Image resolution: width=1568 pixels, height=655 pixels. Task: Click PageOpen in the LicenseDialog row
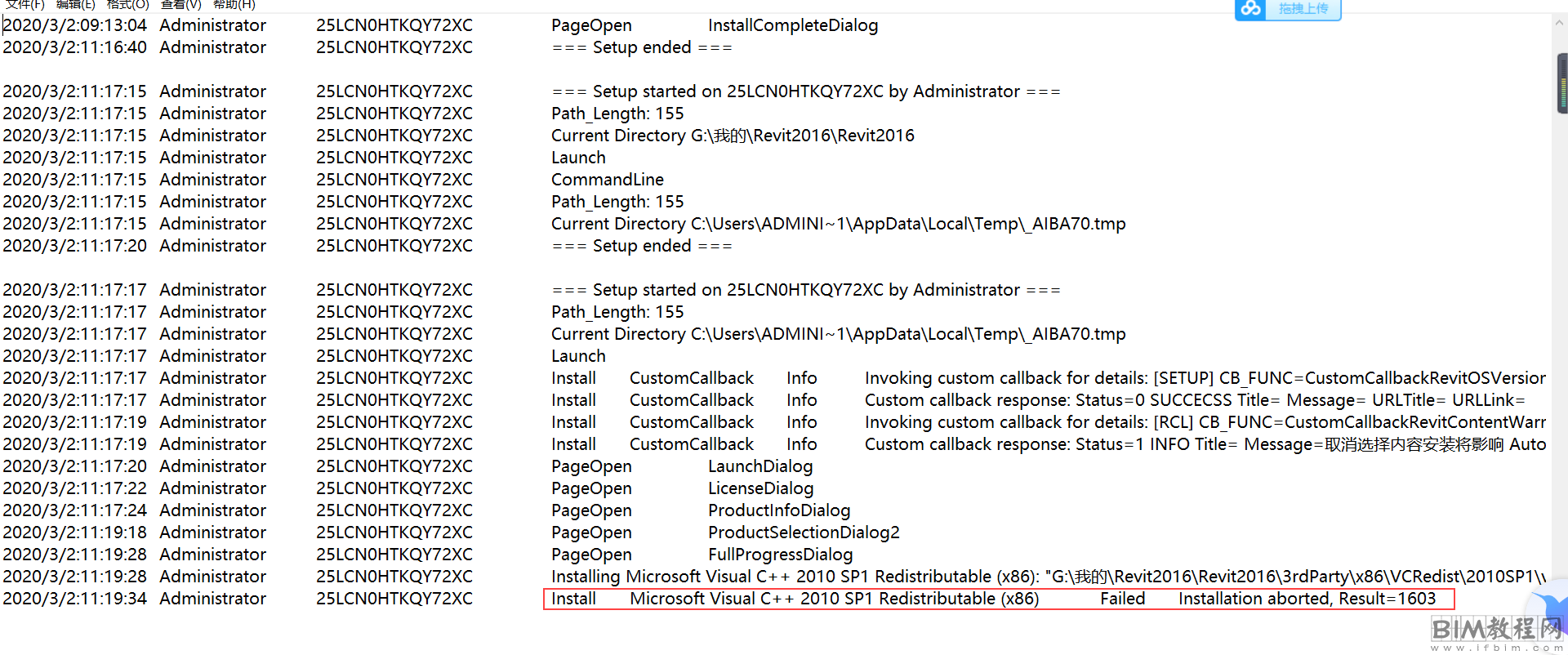(591, 488)
